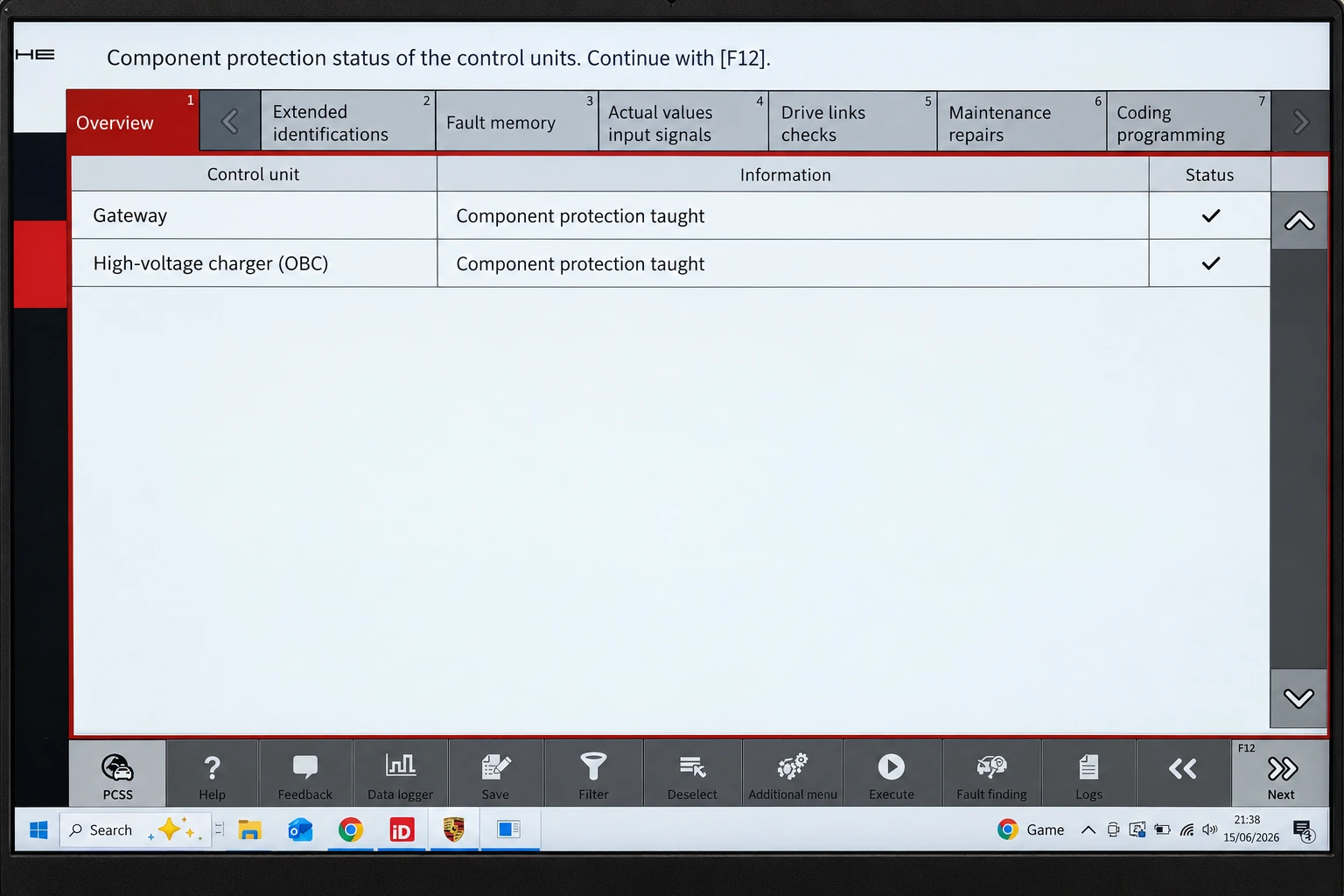Click the Windows Start button
The height and width of the screenshot is (896, 1344).
point(38,829)
